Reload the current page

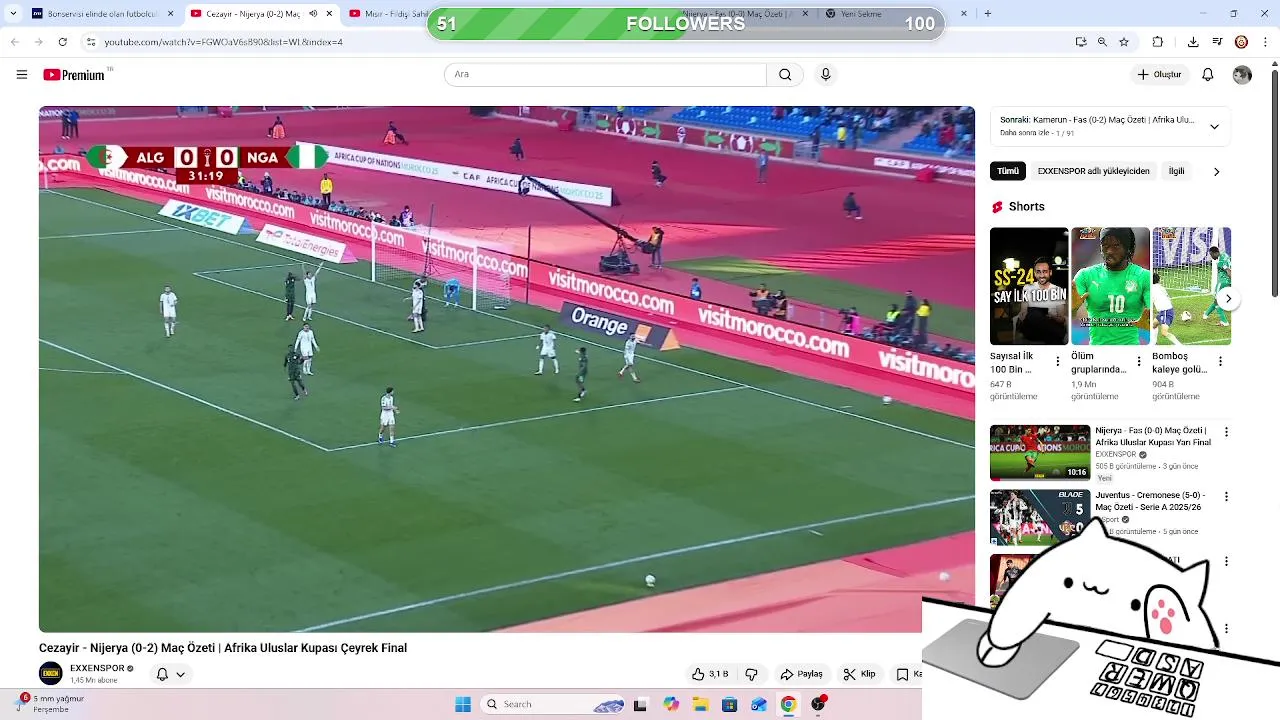[x=62, y=42]
